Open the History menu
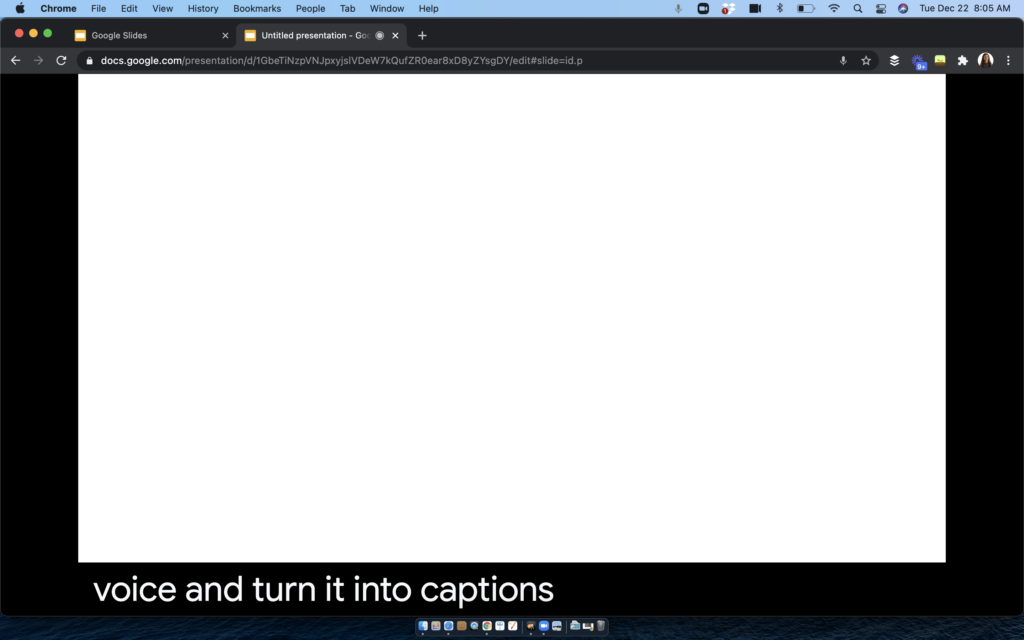The height and width of the screenshot is (640, 1024). 202,8
